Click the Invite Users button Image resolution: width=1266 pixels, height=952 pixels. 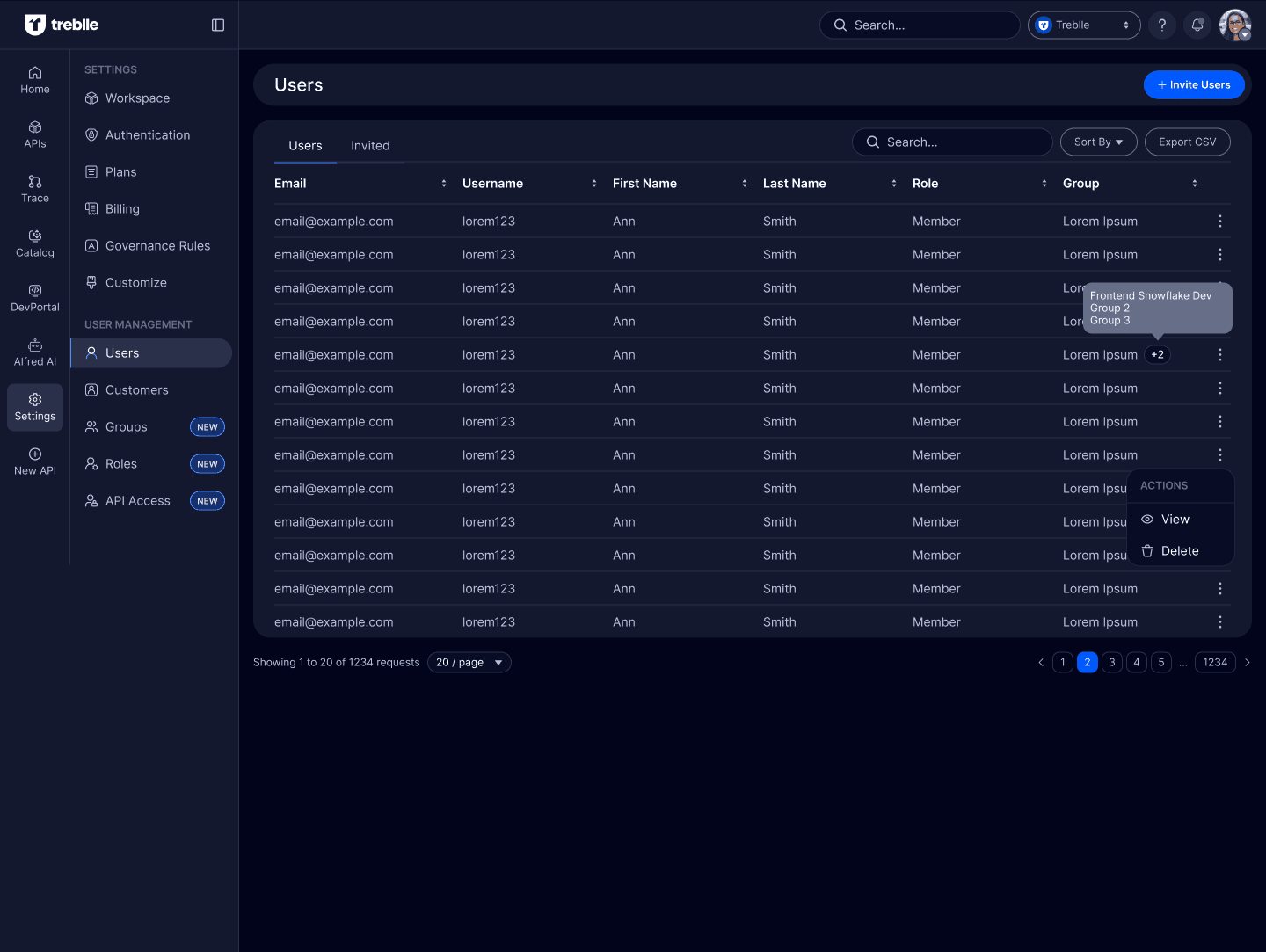point(1193,85)
